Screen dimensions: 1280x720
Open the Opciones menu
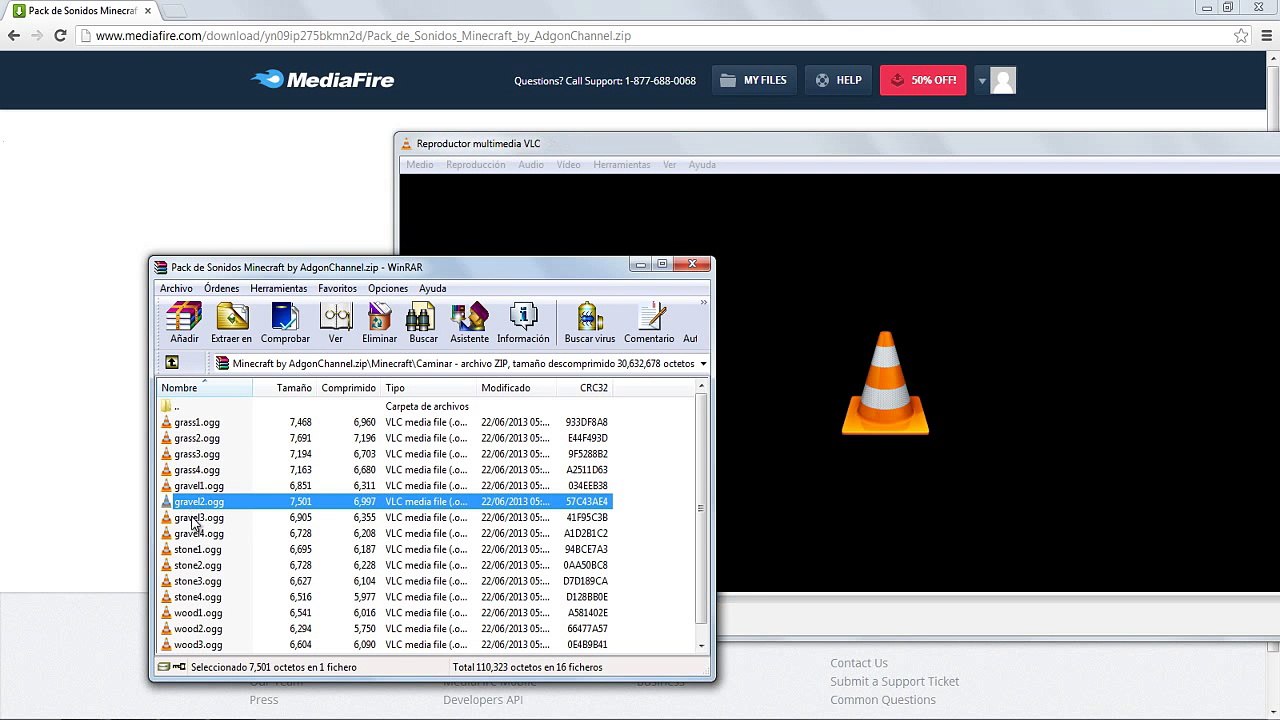pyautogui.click(x=388, y=288)
